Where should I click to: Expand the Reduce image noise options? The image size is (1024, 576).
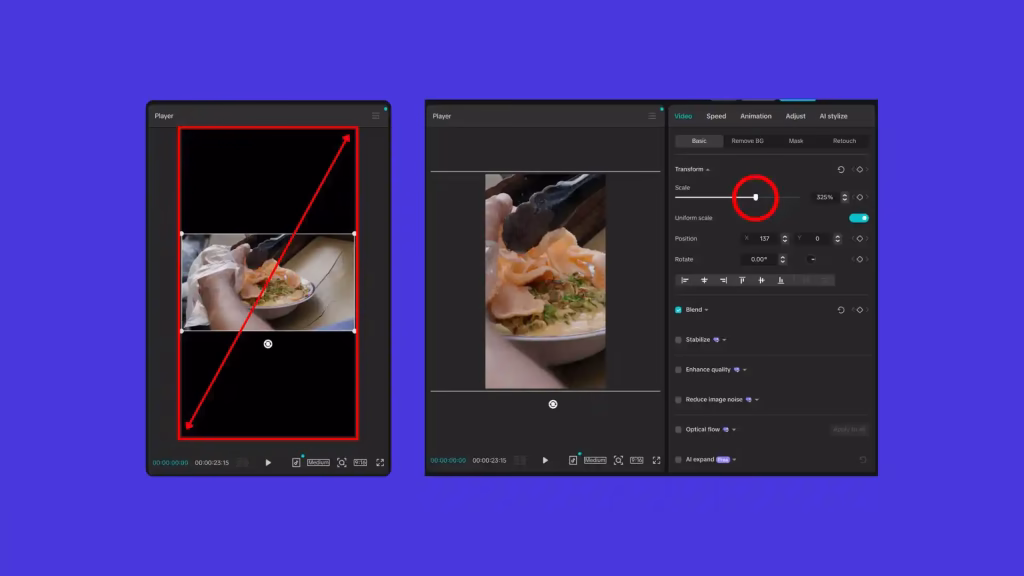pyautogui.click(x=757, y=400)
